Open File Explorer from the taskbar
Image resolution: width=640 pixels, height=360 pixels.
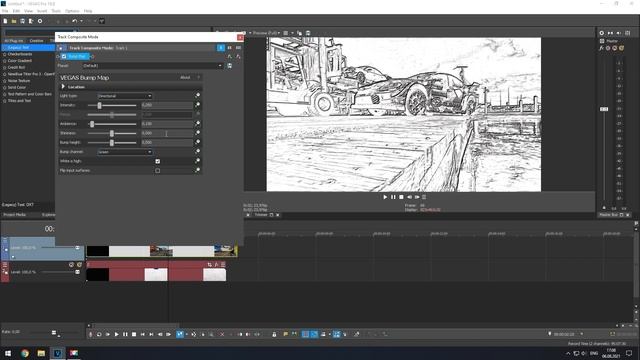point(41,353)
